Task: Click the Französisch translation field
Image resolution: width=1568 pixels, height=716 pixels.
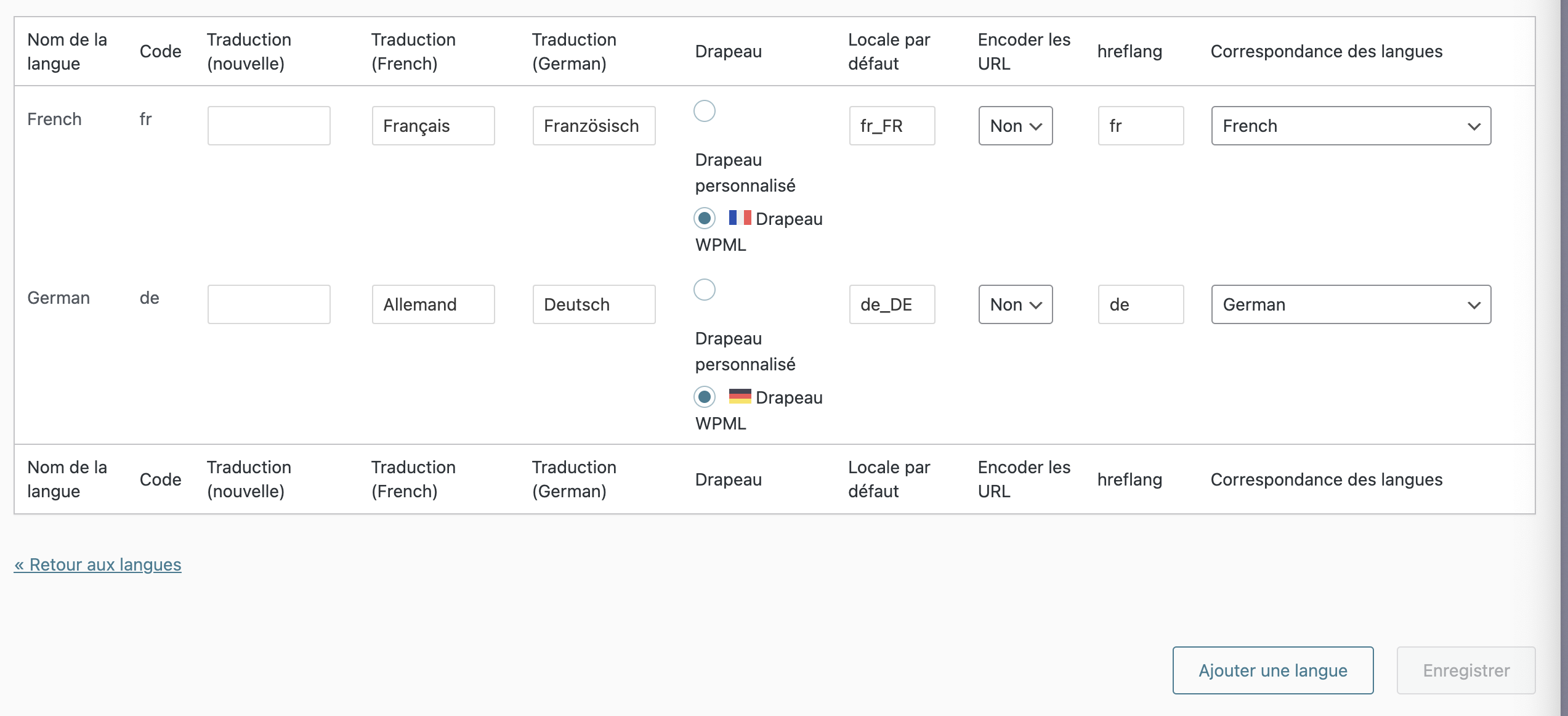Action: coord(594,126)
